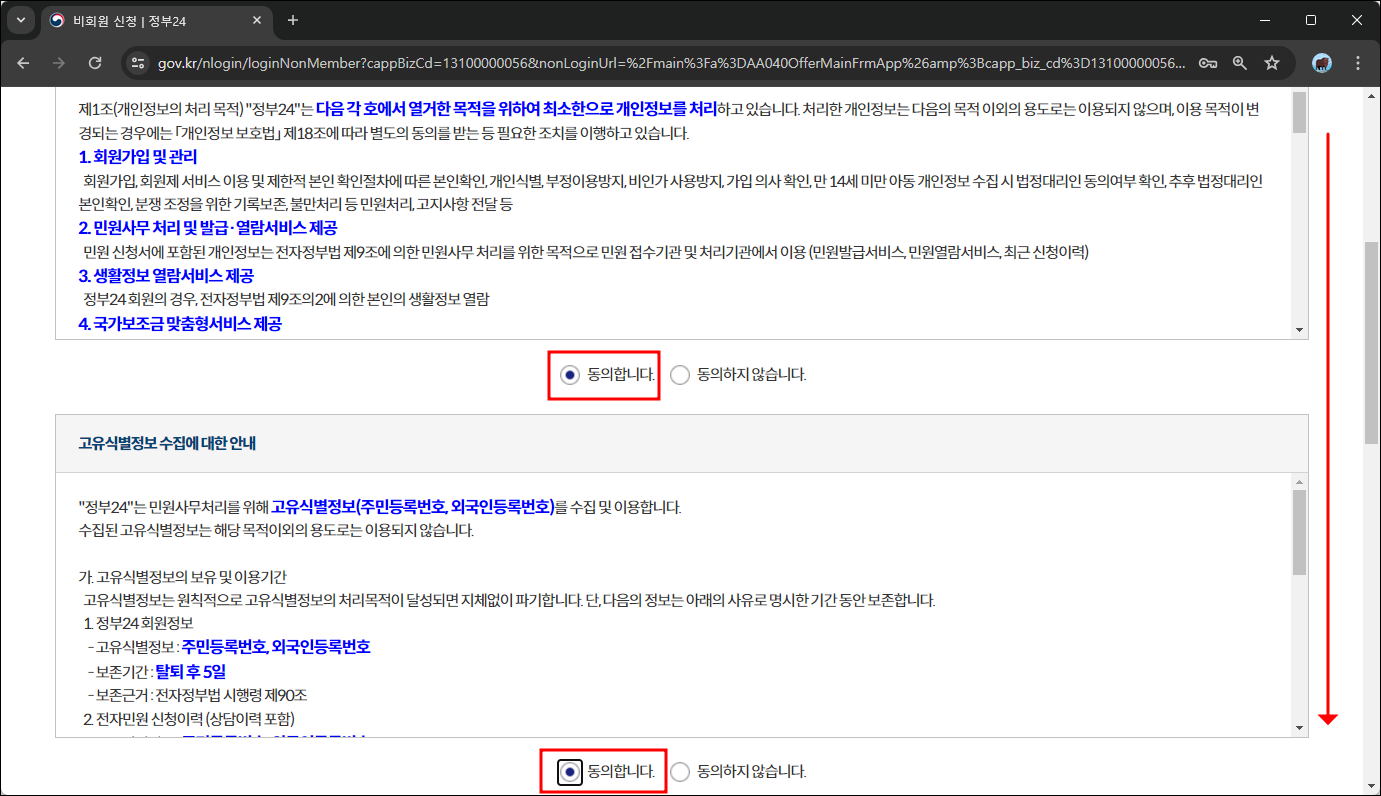
Task: Click 고유식별정보 box scroll up arrow
Action: tap(1299, 482)
